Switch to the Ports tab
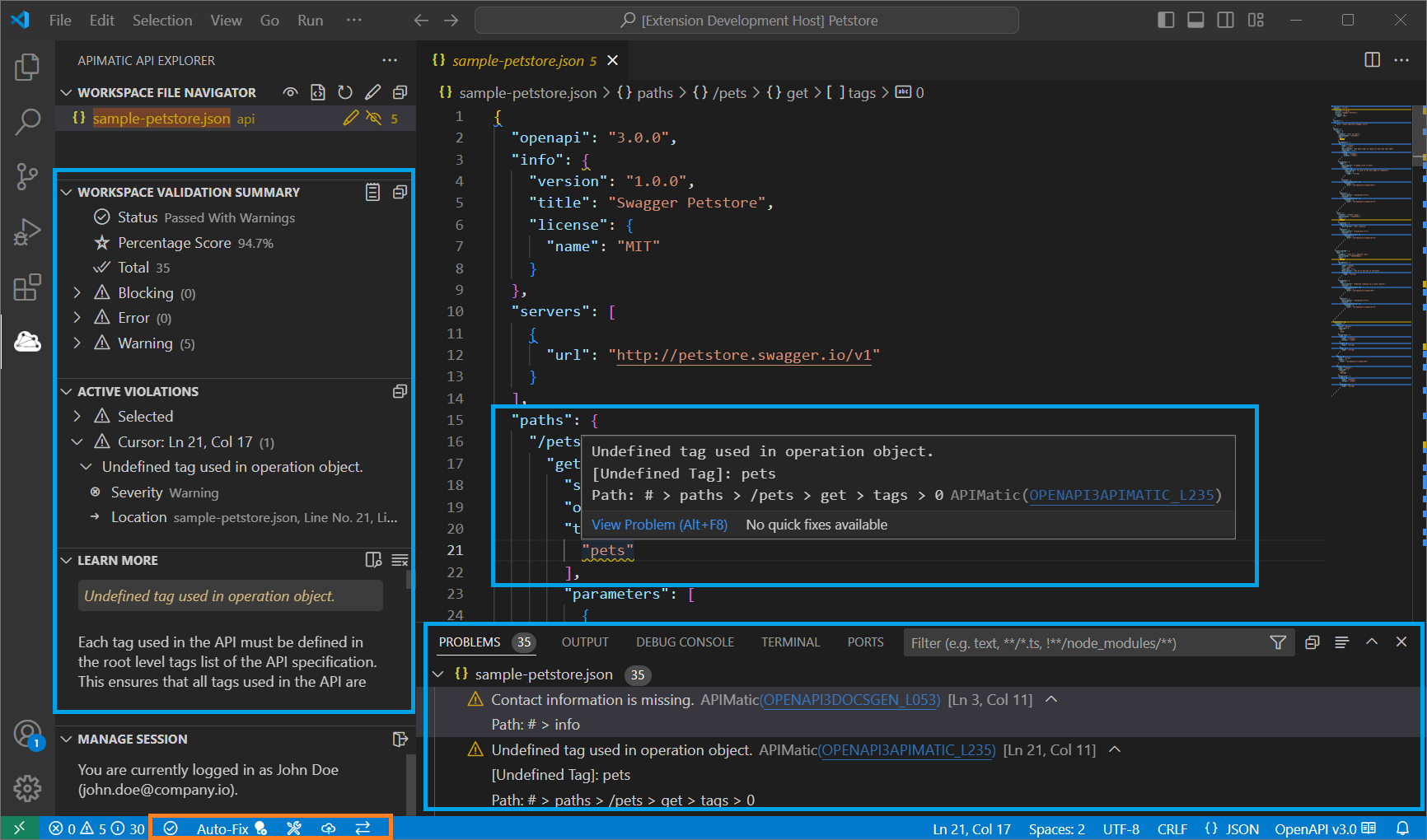 tap(865, 642)
